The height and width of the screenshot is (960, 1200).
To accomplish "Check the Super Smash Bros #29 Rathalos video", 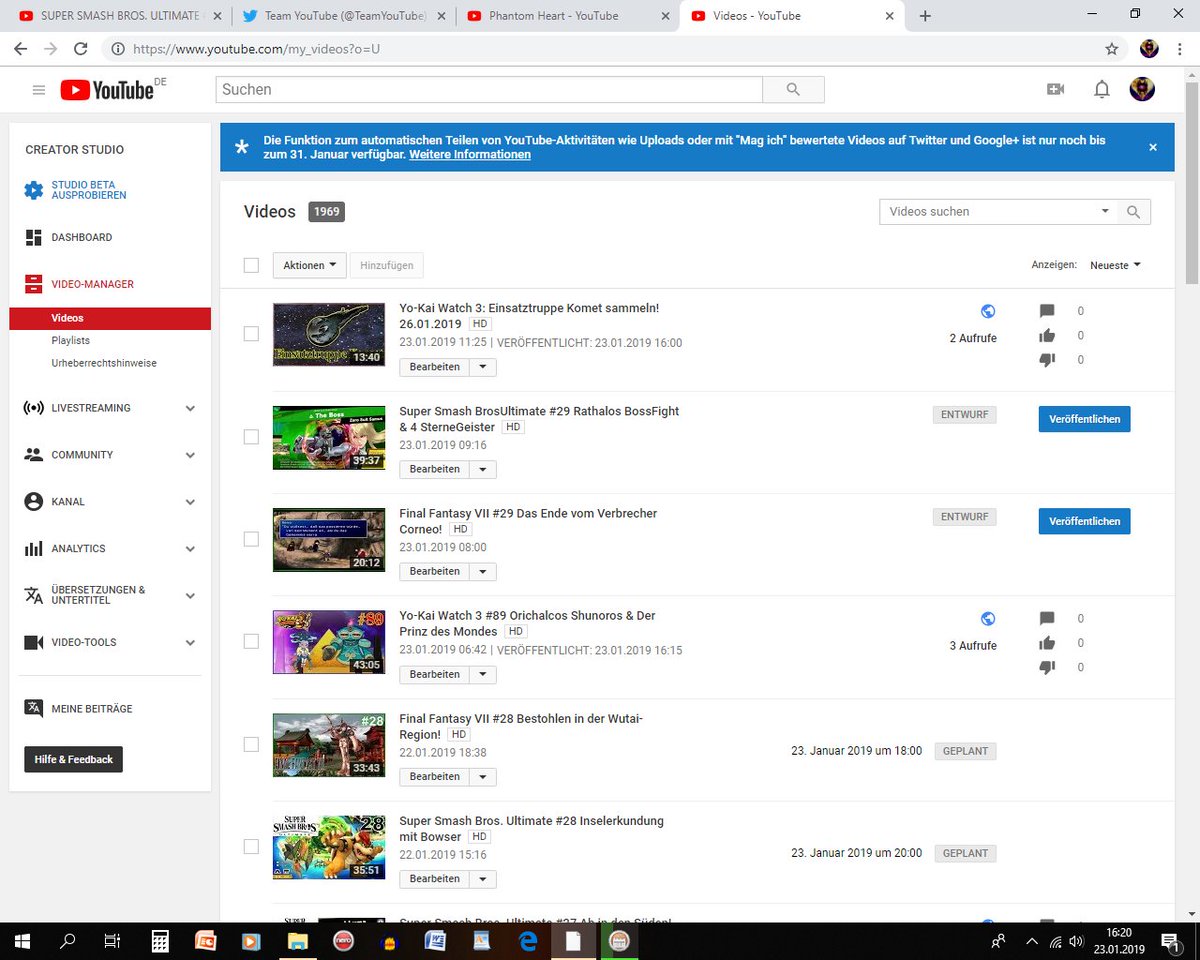I will click(x=251, y=437).
